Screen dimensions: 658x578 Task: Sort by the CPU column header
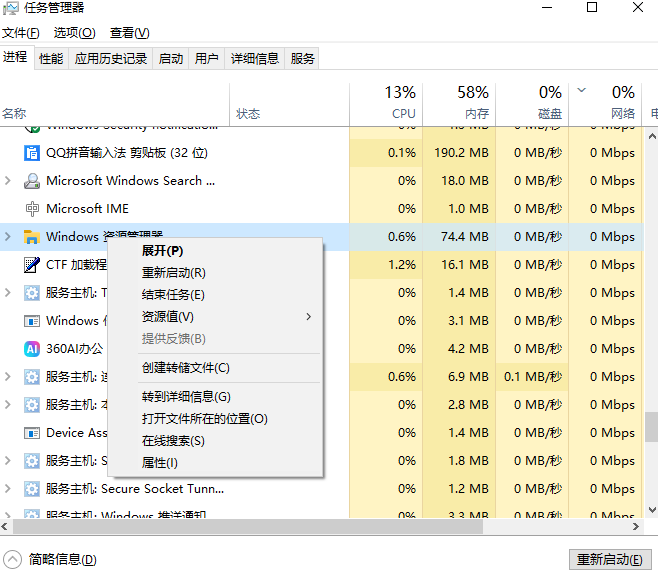coord(386,105)
